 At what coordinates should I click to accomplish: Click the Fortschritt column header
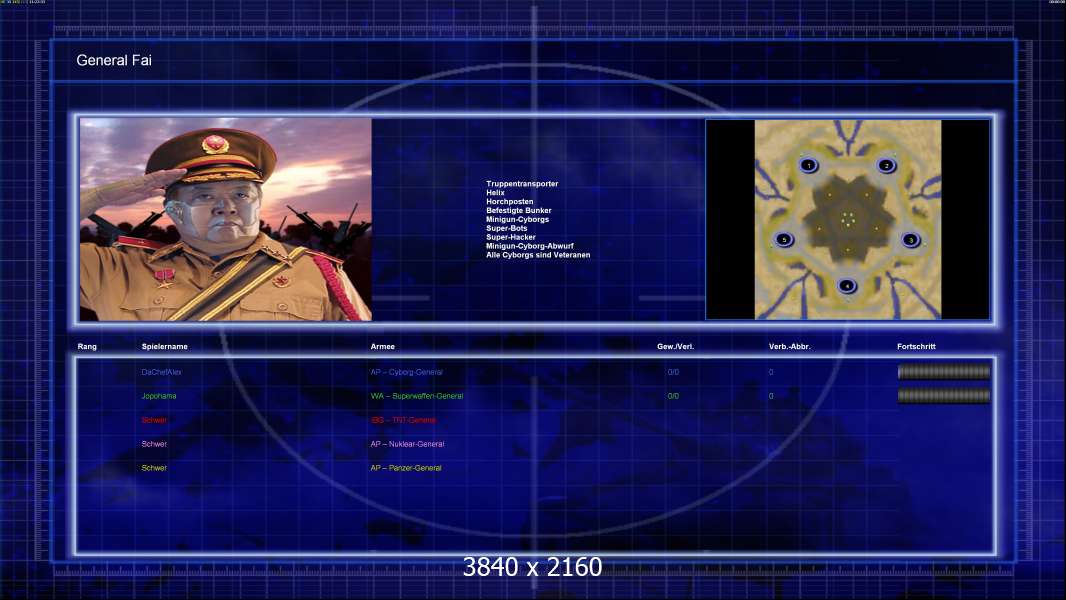[916, 347]
